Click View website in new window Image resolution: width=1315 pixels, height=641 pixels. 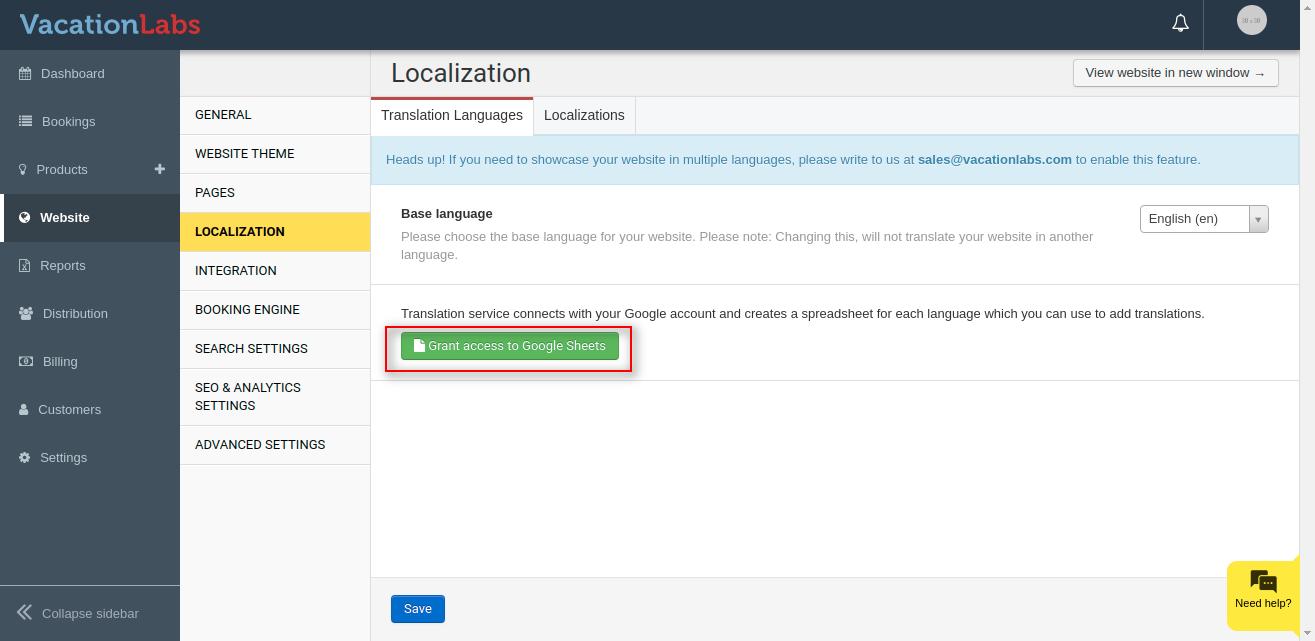[x=1175, y=73]
